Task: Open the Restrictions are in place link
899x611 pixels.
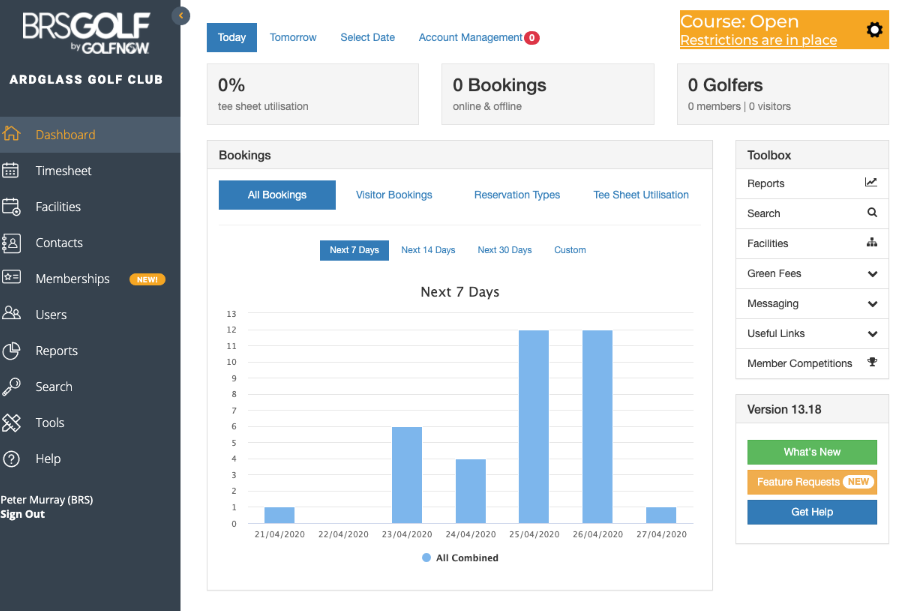Action: [758, 40]
